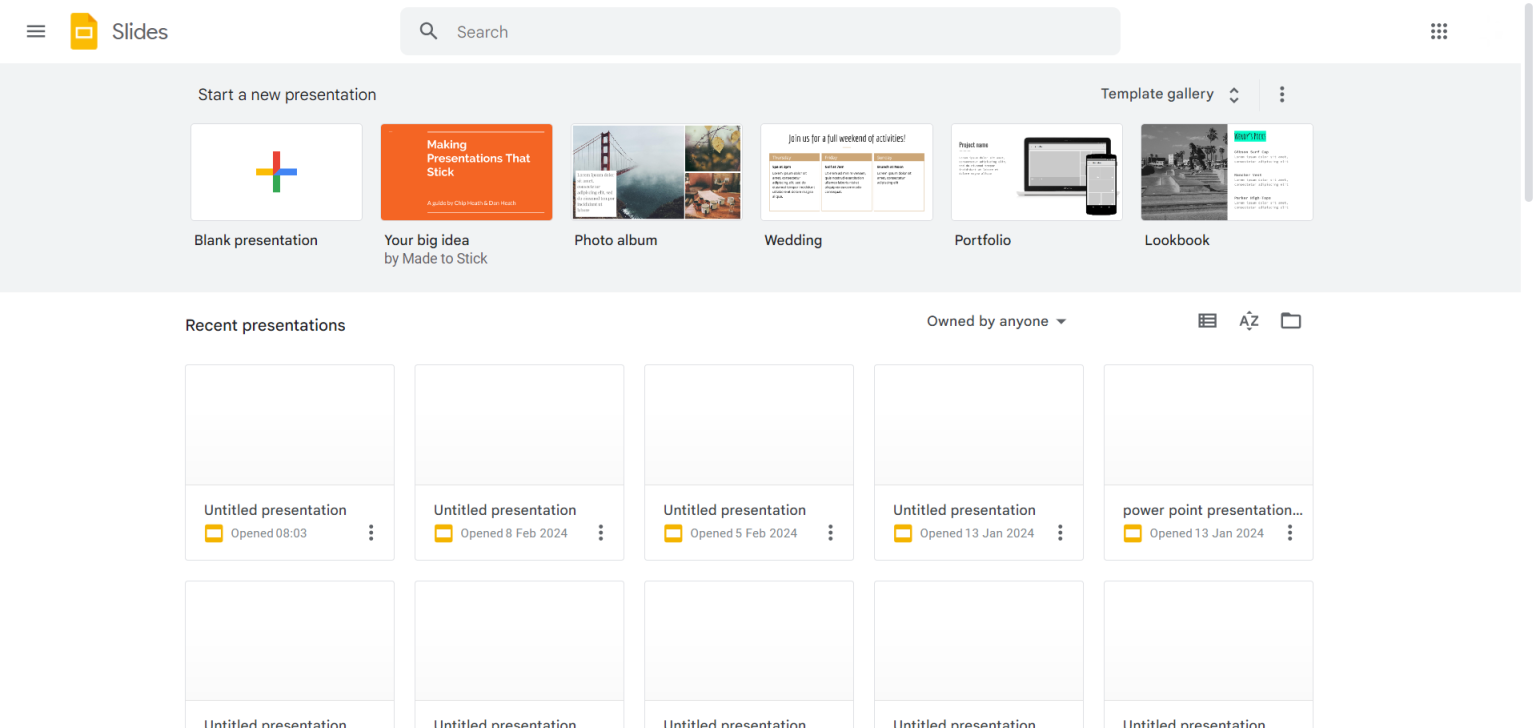This screenshot has height=728, width=1536.
Task: Open the file picker folder icon
Action: [1291, 321]
